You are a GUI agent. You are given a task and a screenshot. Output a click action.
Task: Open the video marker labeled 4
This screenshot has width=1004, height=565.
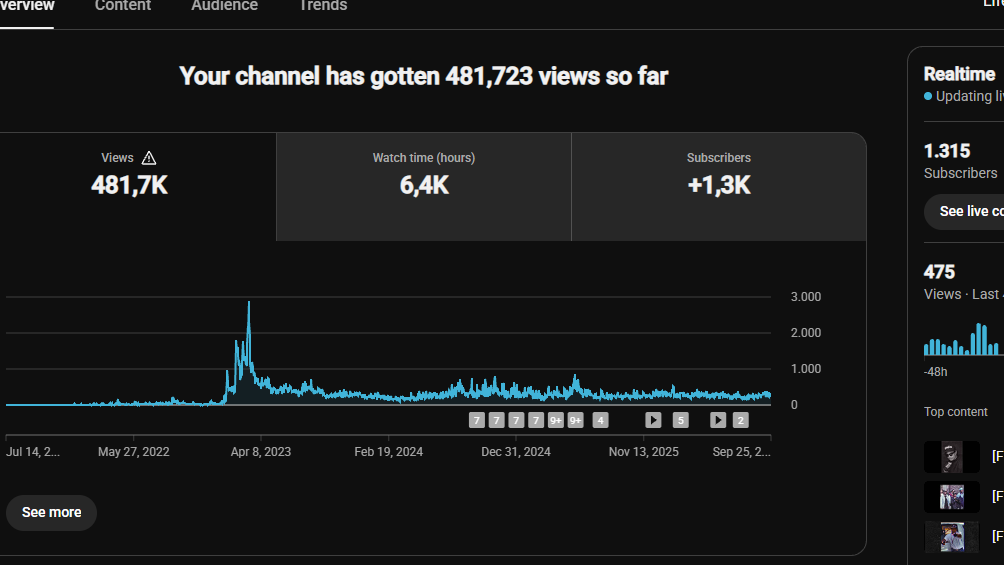click(600, 420)
